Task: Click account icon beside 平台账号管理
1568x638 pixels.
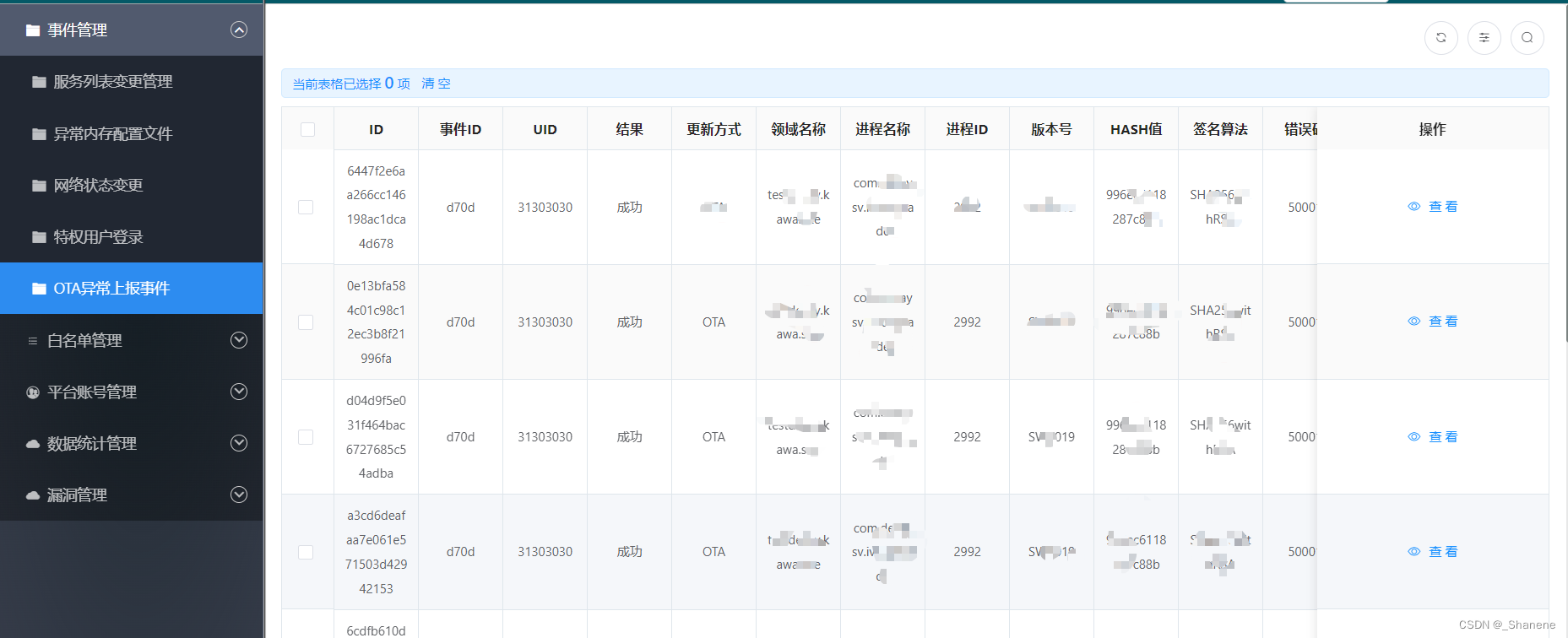Action: [x=33, y=392]
